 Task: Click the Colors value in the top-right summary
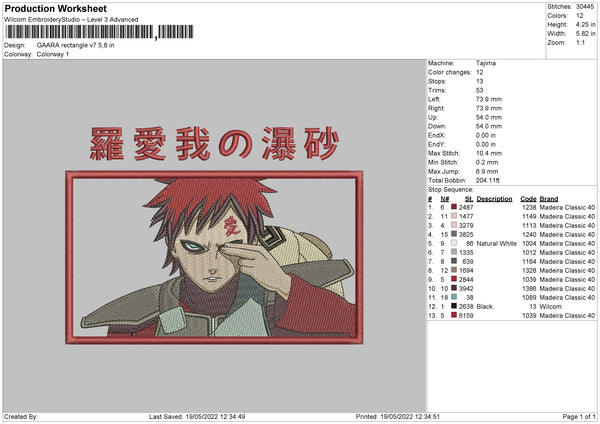[x=580, y=16]
